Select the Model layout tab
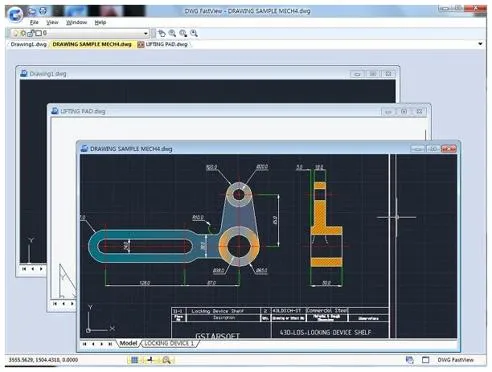Image resolution: width=492 pixels, height=372 pixels. [128, 343]
